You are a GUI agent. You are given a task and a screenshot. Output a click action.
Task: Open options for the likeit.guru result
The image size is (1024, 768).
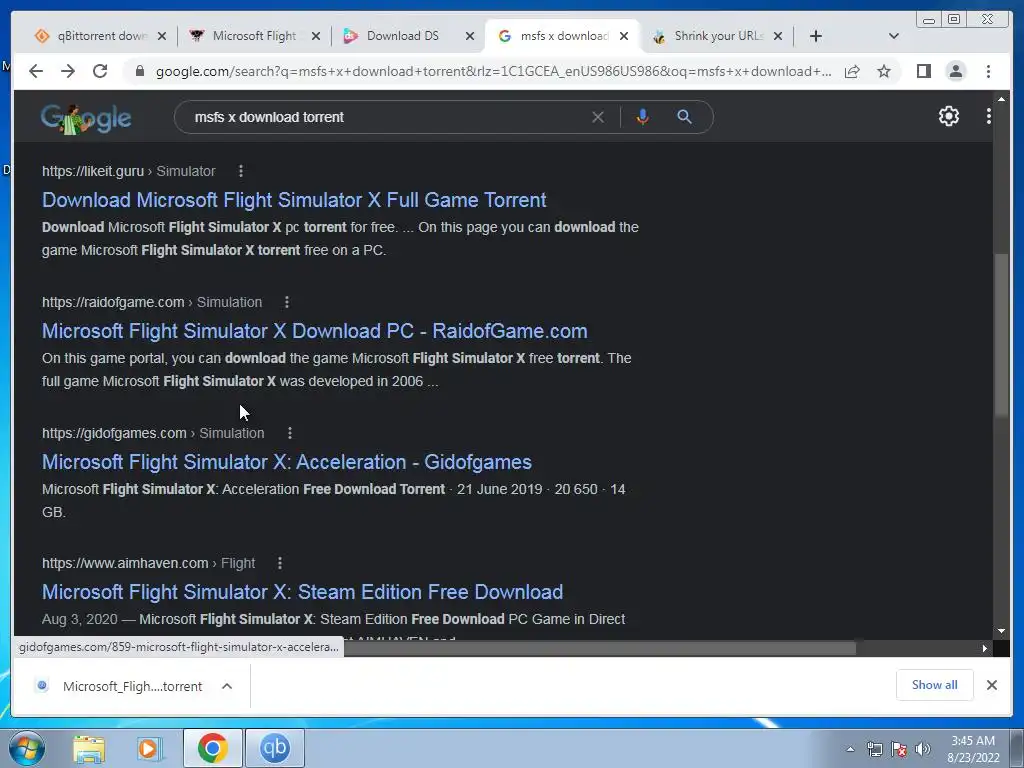tap(241, 171)
